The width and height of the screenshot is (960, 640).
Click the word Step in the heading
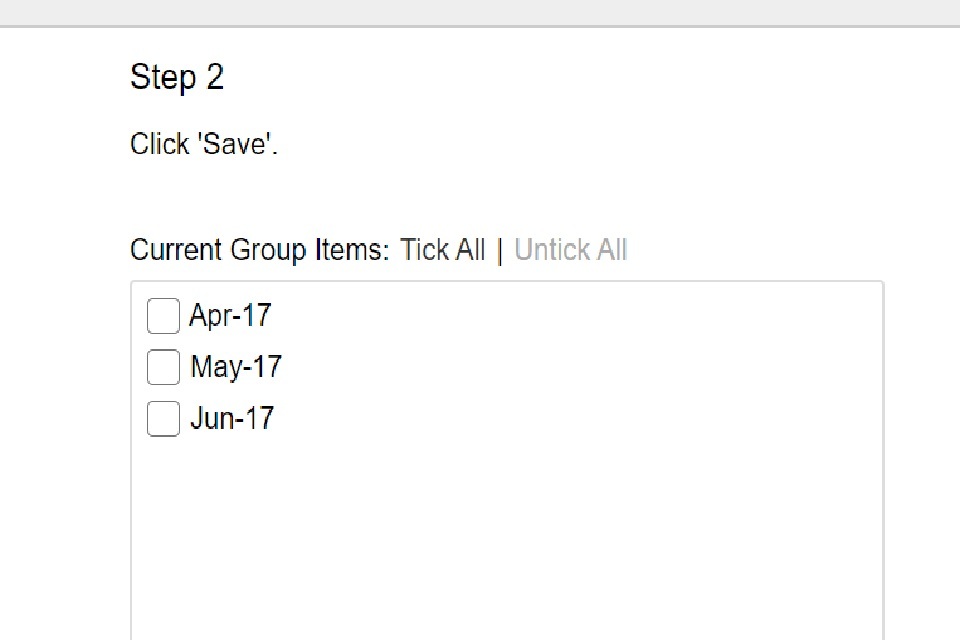pos(163,77)
